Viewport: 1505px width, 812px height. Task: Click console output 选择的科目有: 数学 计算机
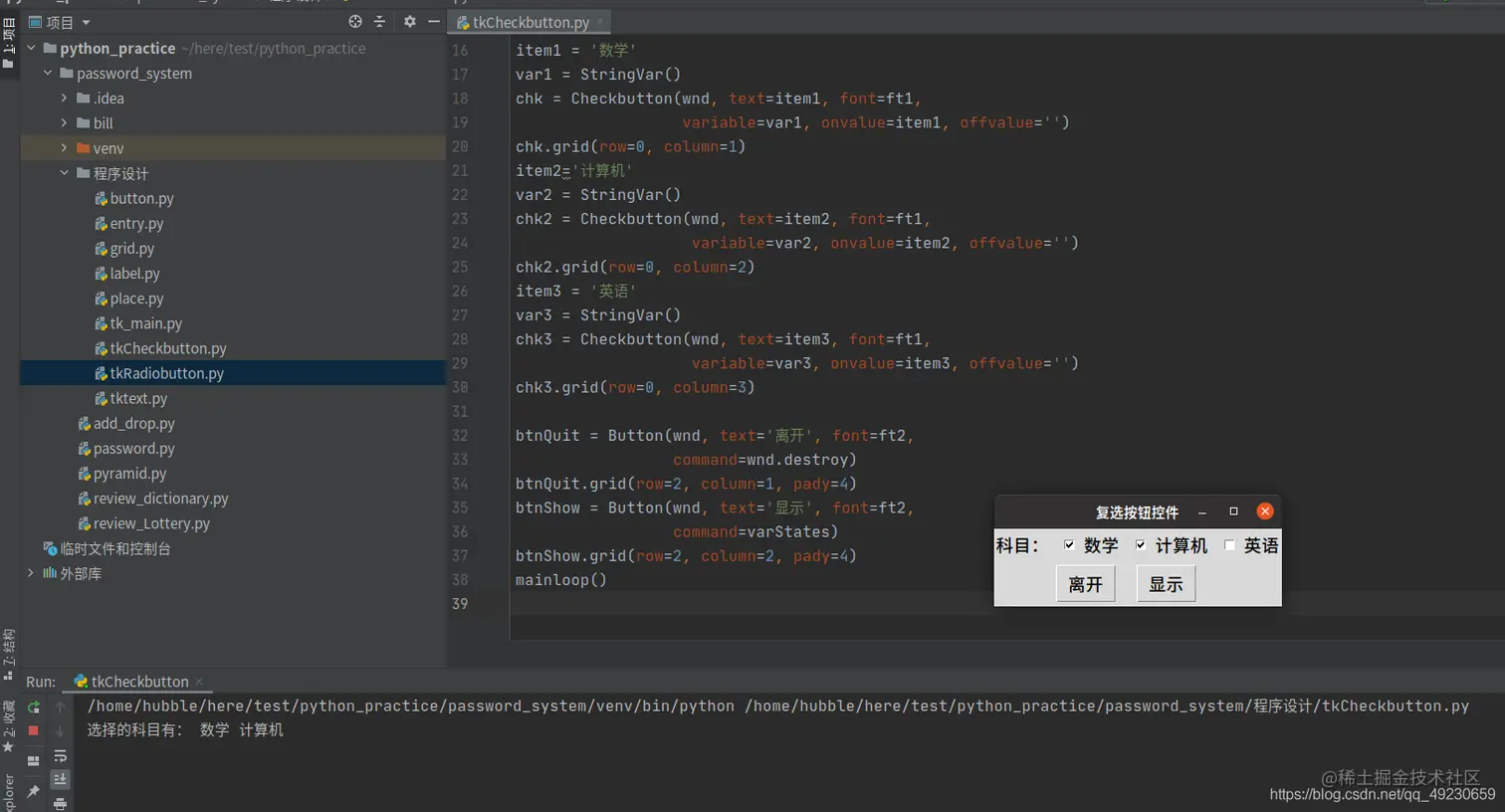tap(185, 729)
